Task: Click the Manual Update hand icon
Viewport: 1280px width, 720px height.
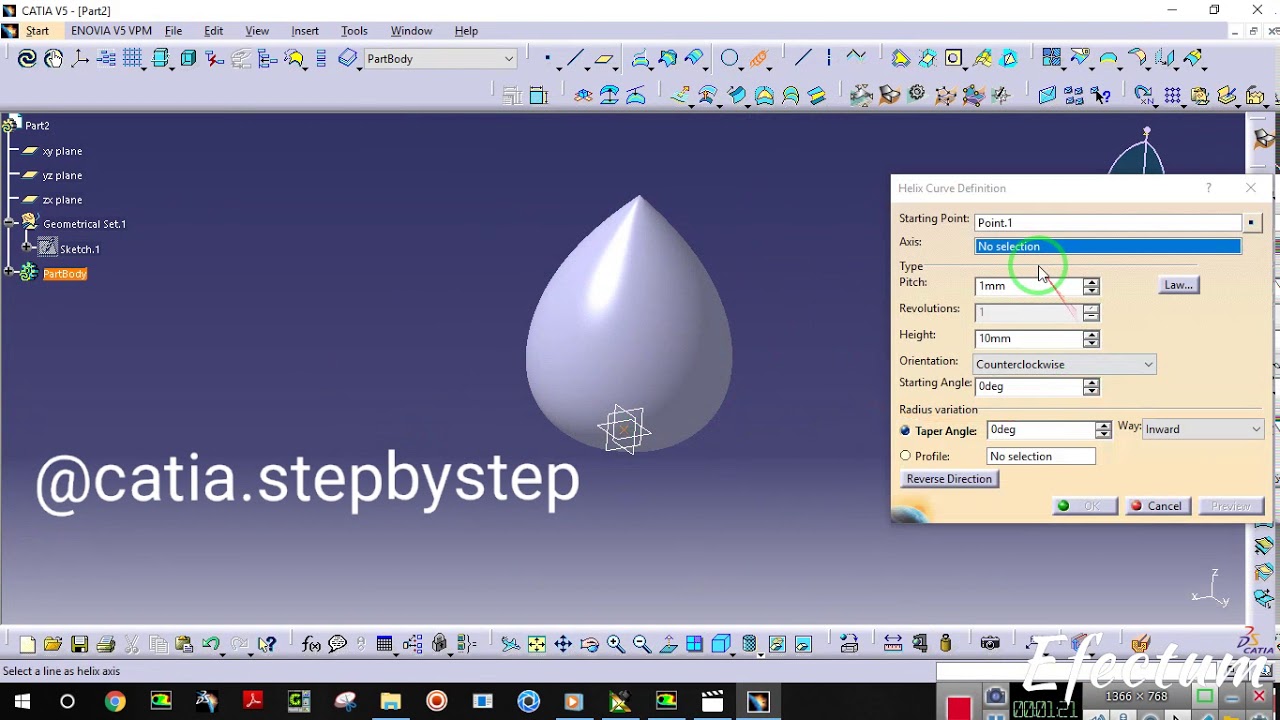Action: point(53,59)
